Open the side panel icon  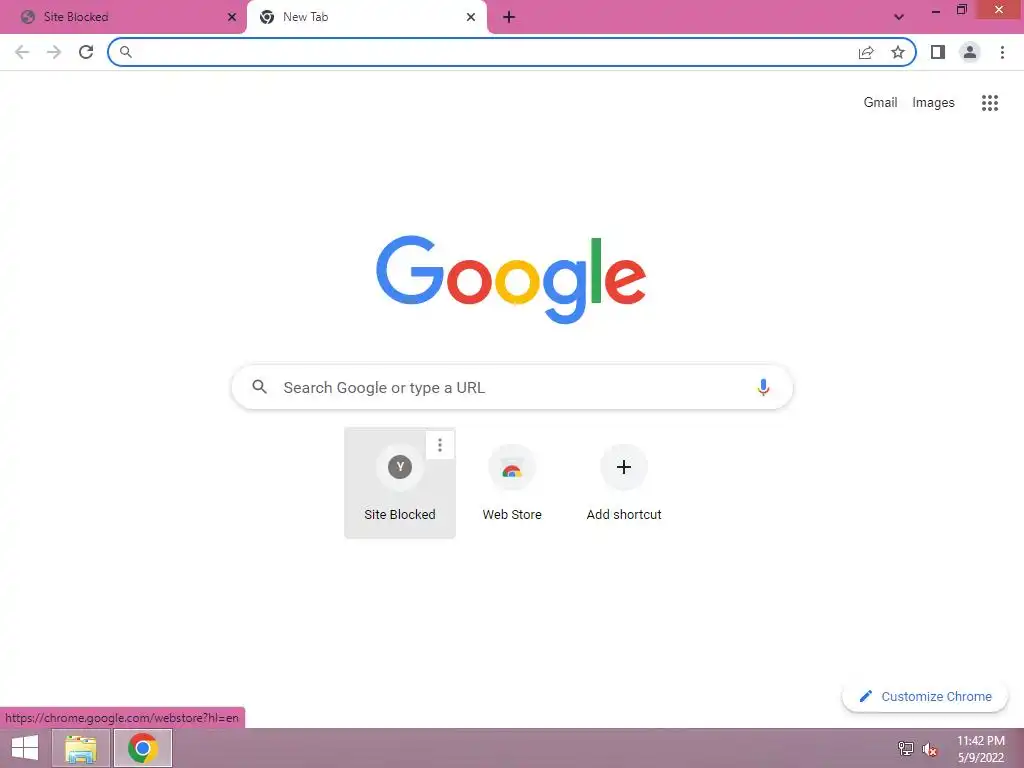pos(938,52)
